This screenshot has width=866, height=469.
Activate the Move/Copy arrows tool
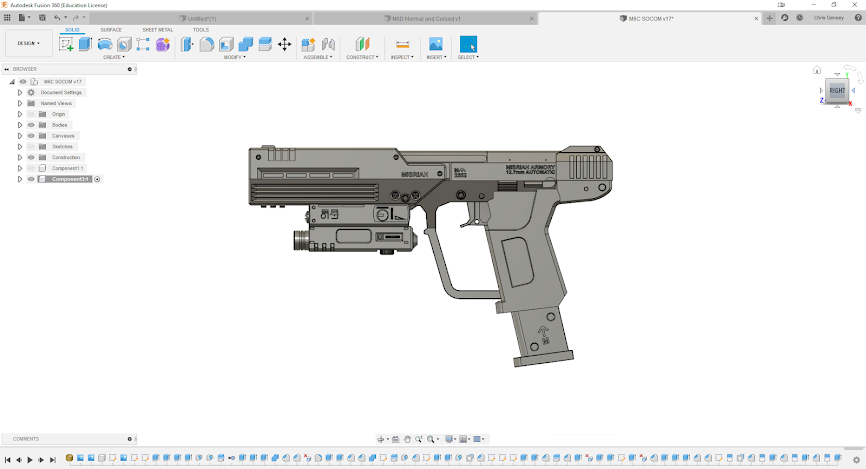coord(284,44)
